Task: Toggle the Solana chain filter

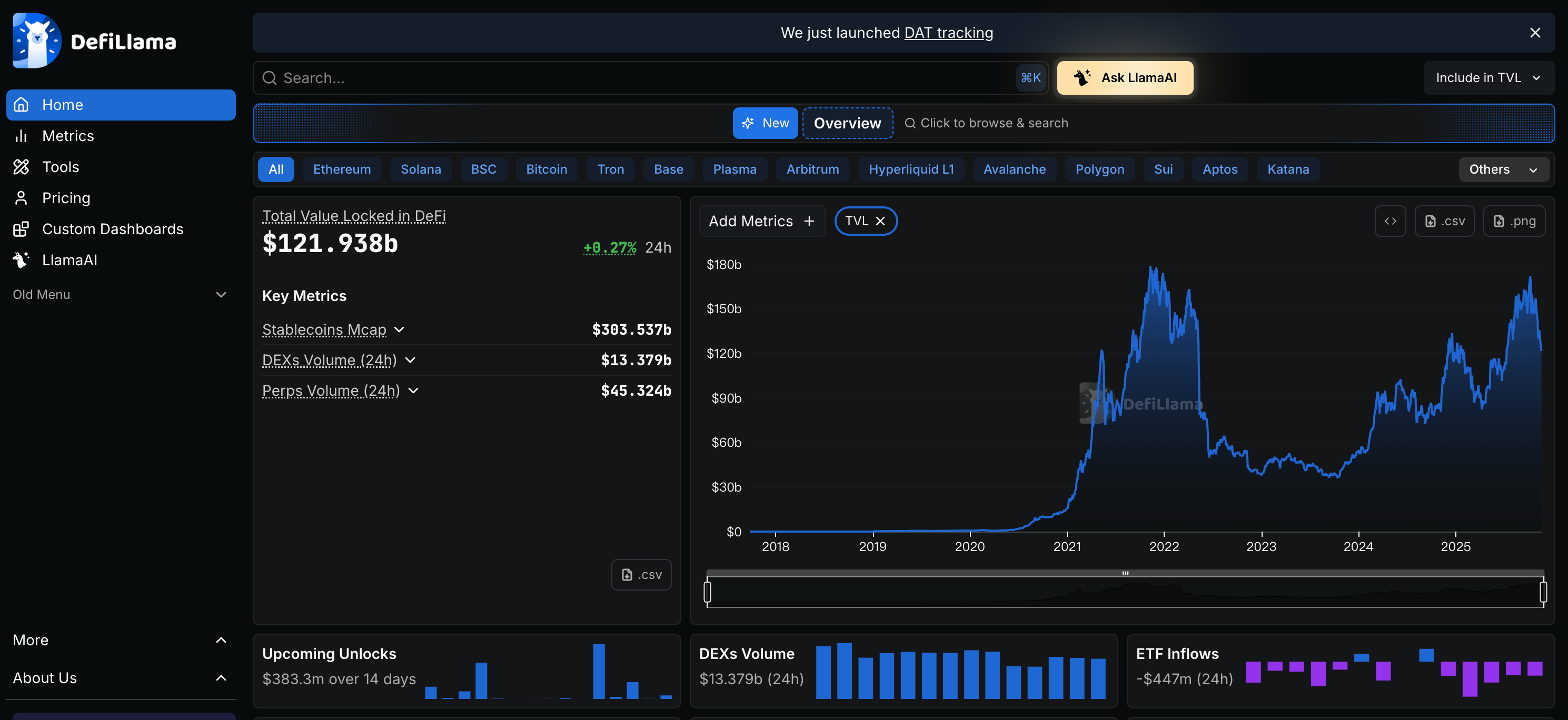Action: coord(421,169)
